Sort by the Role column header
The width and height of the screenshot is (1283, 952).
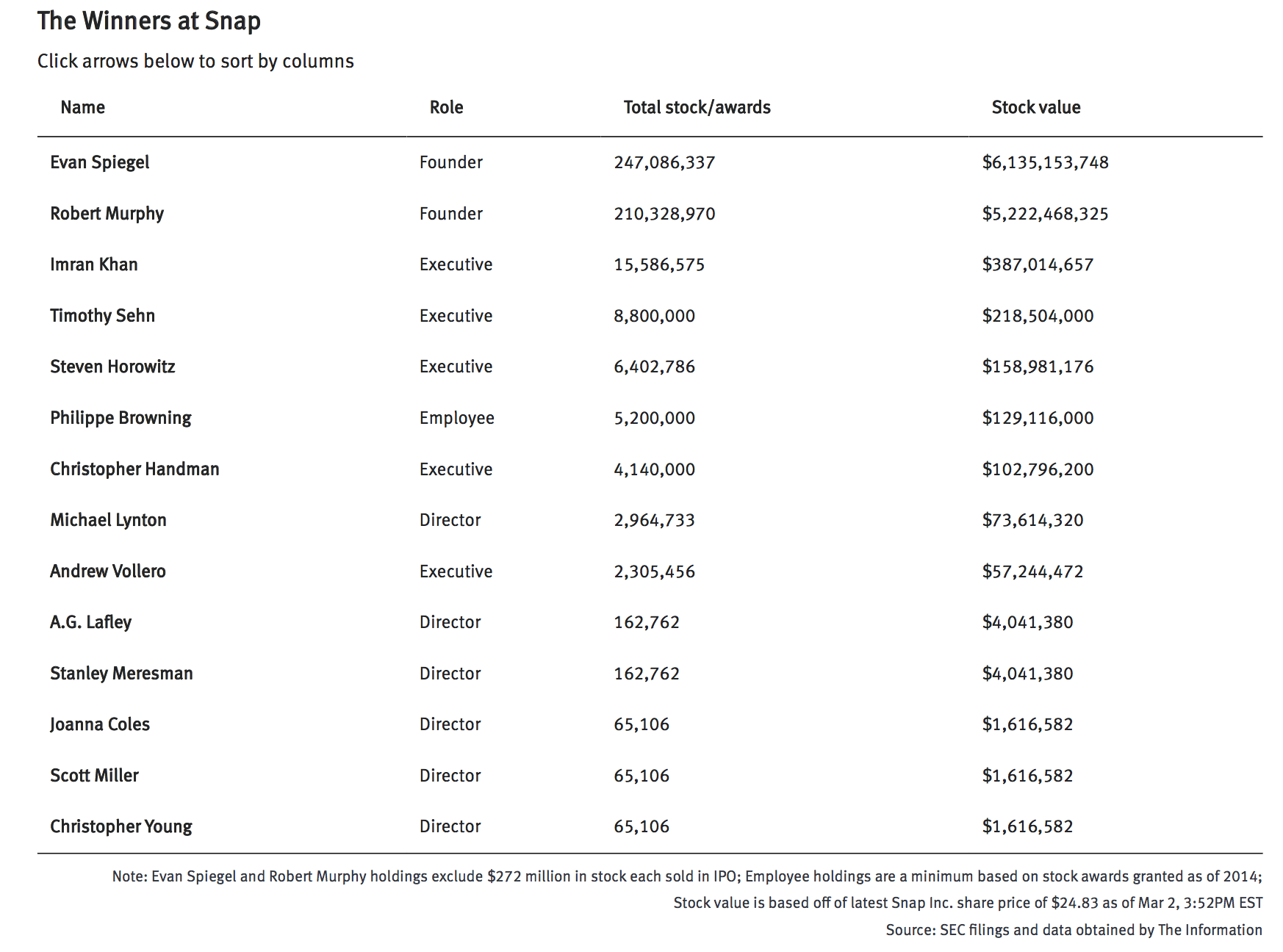tap(446, 108)
